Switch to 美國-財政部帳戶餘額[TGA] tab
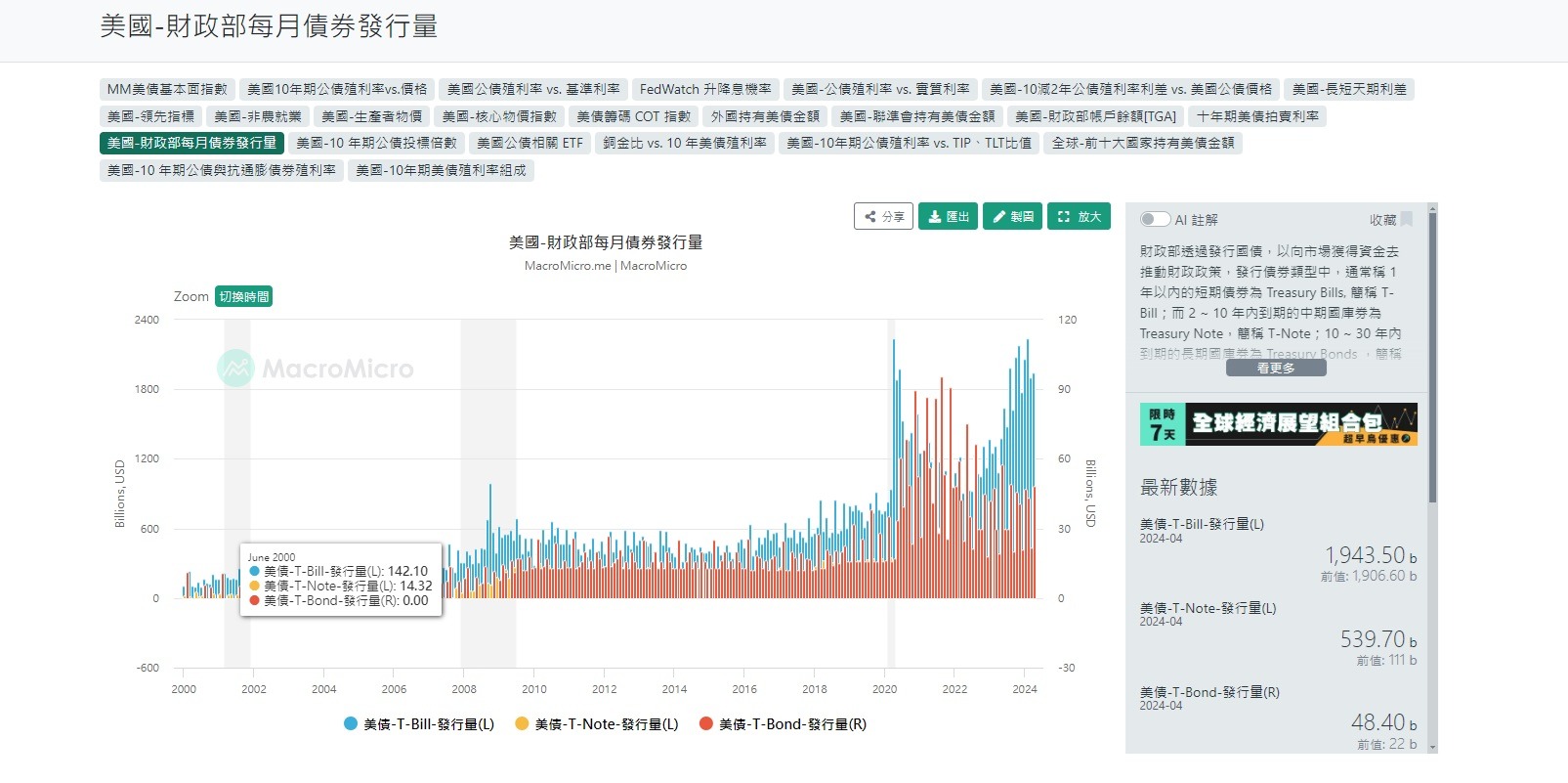1568x783 pixels. [x=1095, y=116]
